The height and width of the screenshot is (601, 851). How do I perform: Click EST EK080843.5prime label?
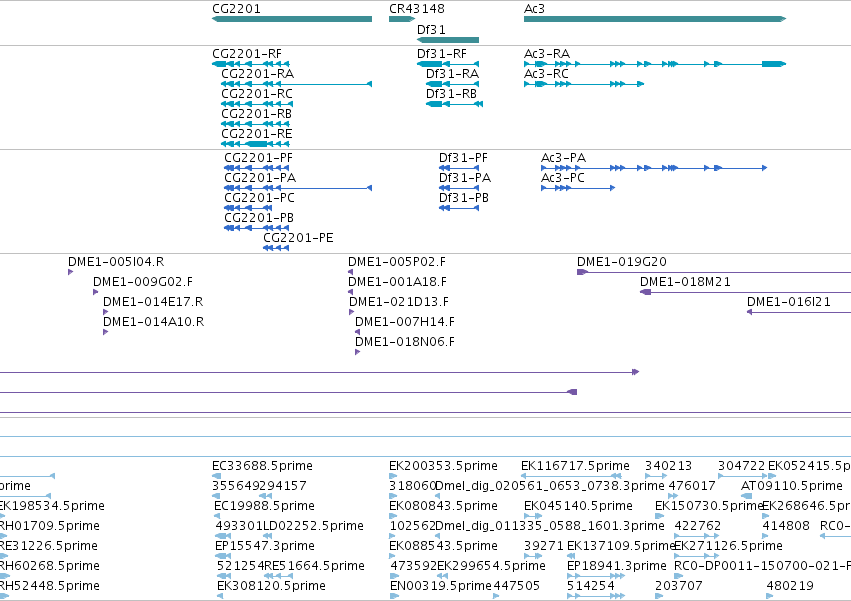click(443, 507)
